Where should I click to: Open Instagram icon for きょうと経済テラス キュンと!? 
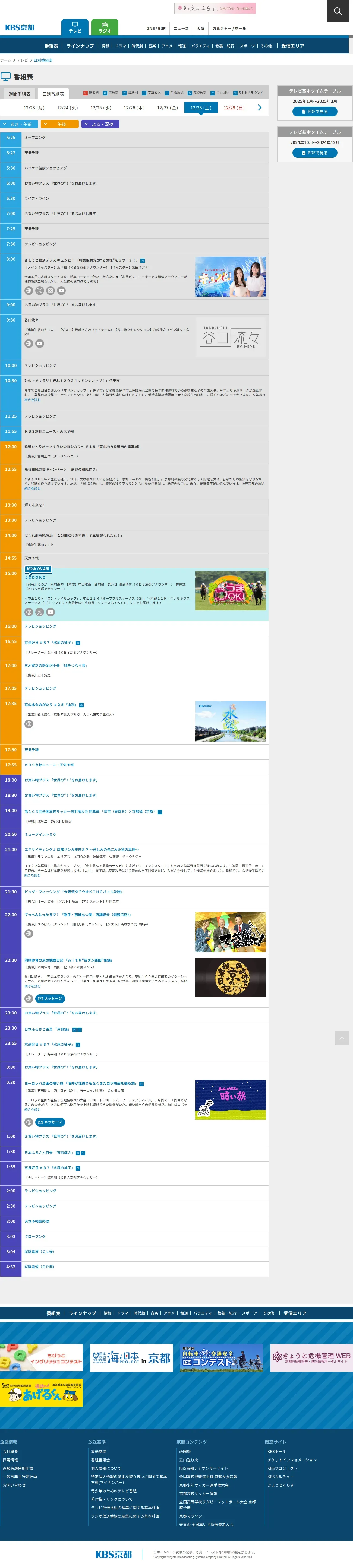[x=51, y=291]
